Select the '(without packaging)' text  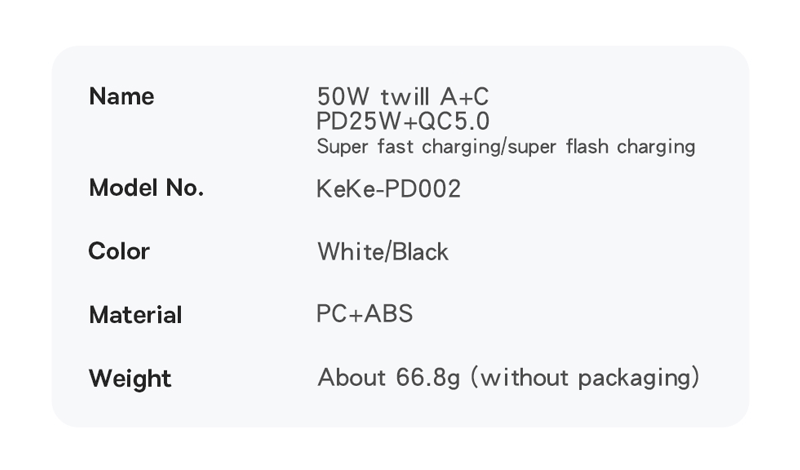[585, 378]
